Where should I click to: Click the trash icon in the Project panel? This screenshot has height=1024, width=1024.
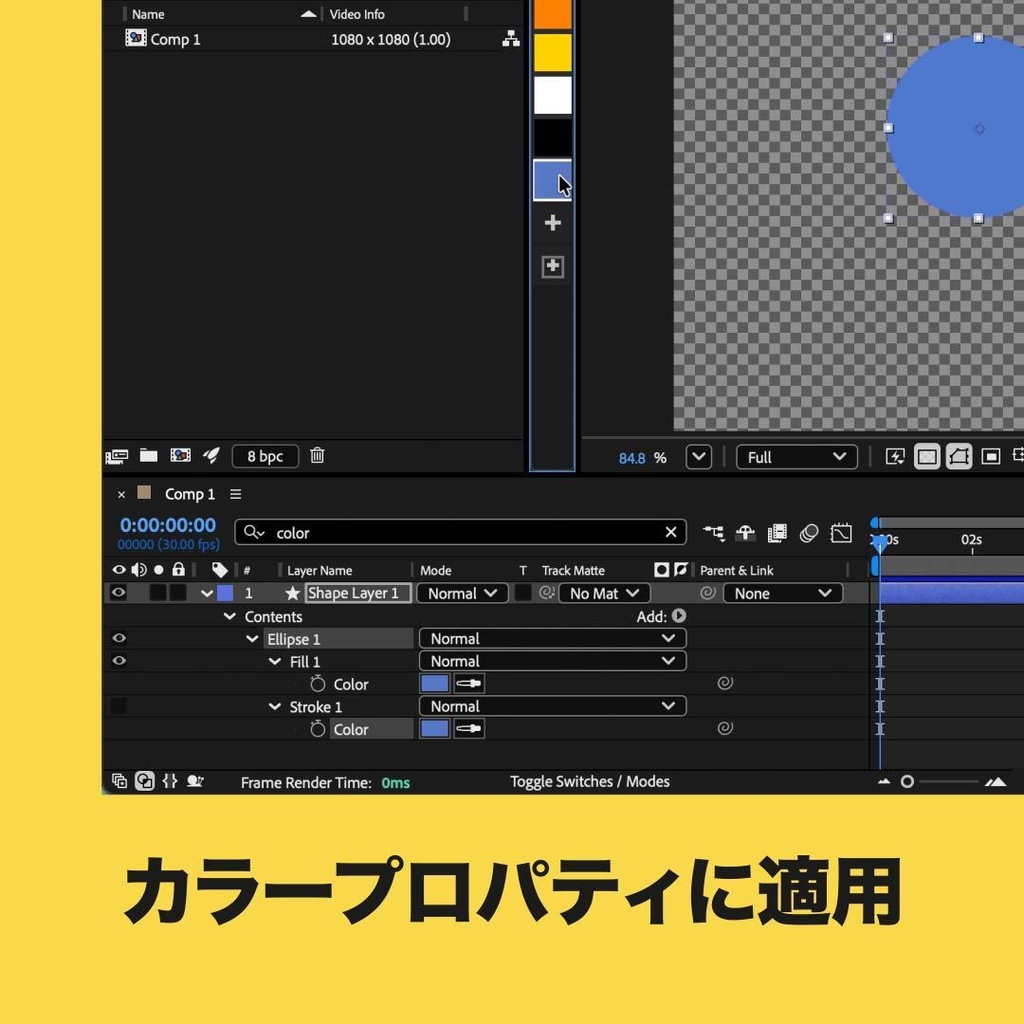tap(317, 456)
